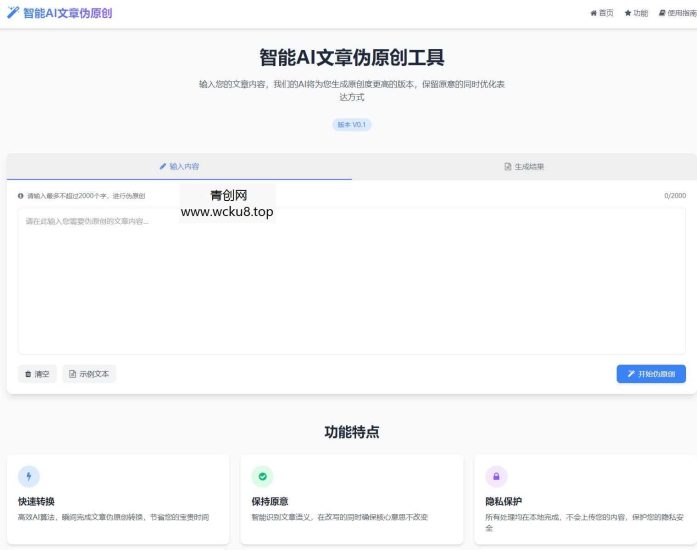Click the book icon beside 使用指南
The height and width of the screenshot is (550, 697).
[662, 13]
